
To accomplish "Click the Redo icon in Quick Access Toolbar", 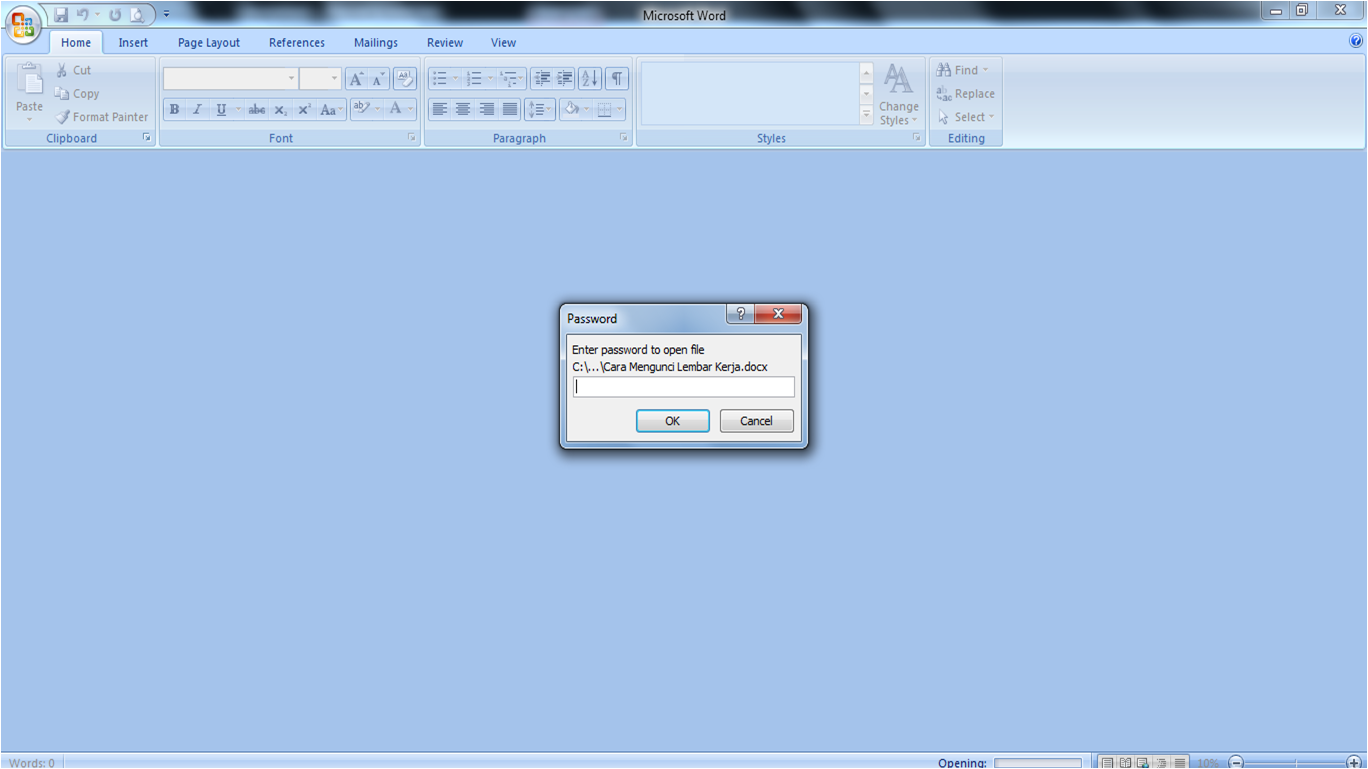I will point(115,15).
